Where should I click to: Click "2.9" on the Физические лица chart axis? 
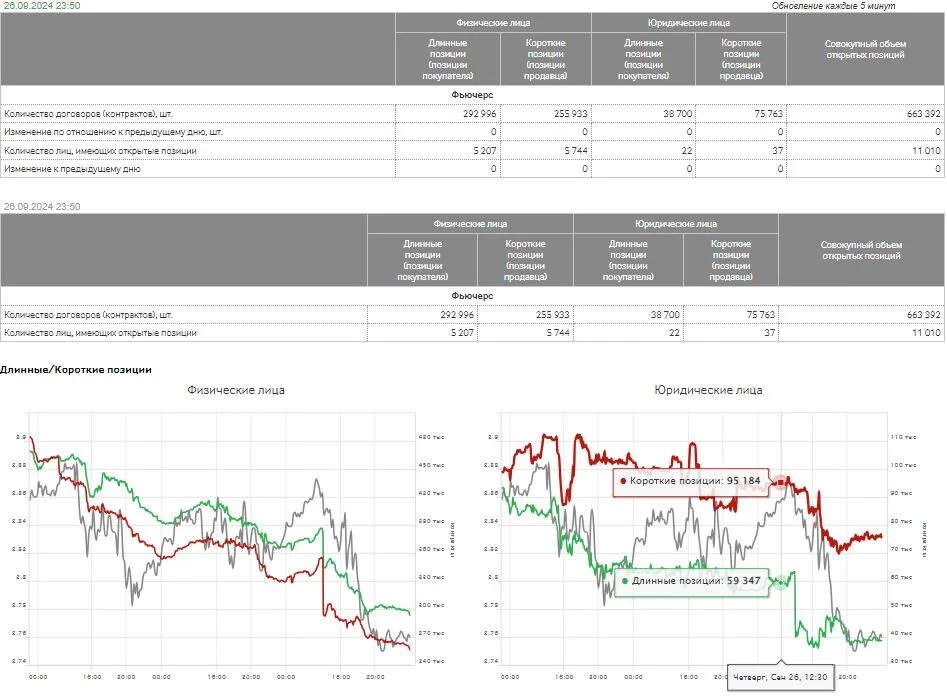tap(21, 437)
